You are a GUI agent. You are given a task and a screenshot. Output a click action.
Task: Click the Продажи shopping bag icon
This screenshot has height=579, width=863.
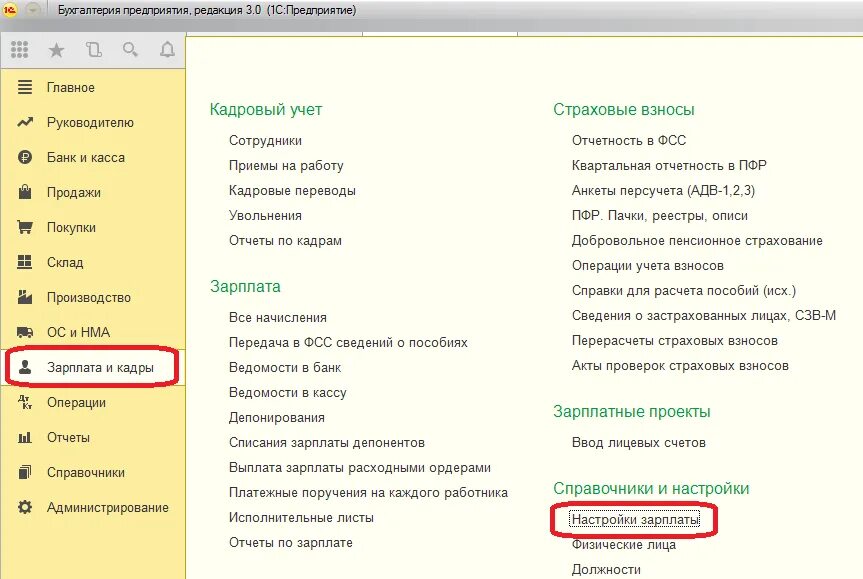pos(25,192)
